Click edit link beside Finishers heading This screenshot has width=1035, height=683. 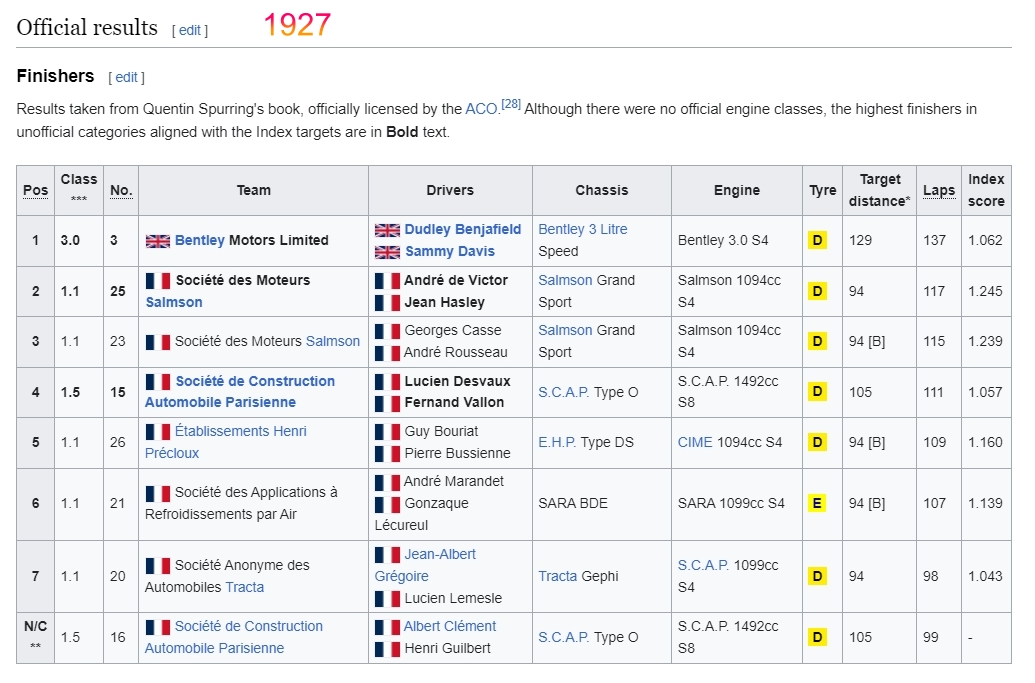(126, 77)
